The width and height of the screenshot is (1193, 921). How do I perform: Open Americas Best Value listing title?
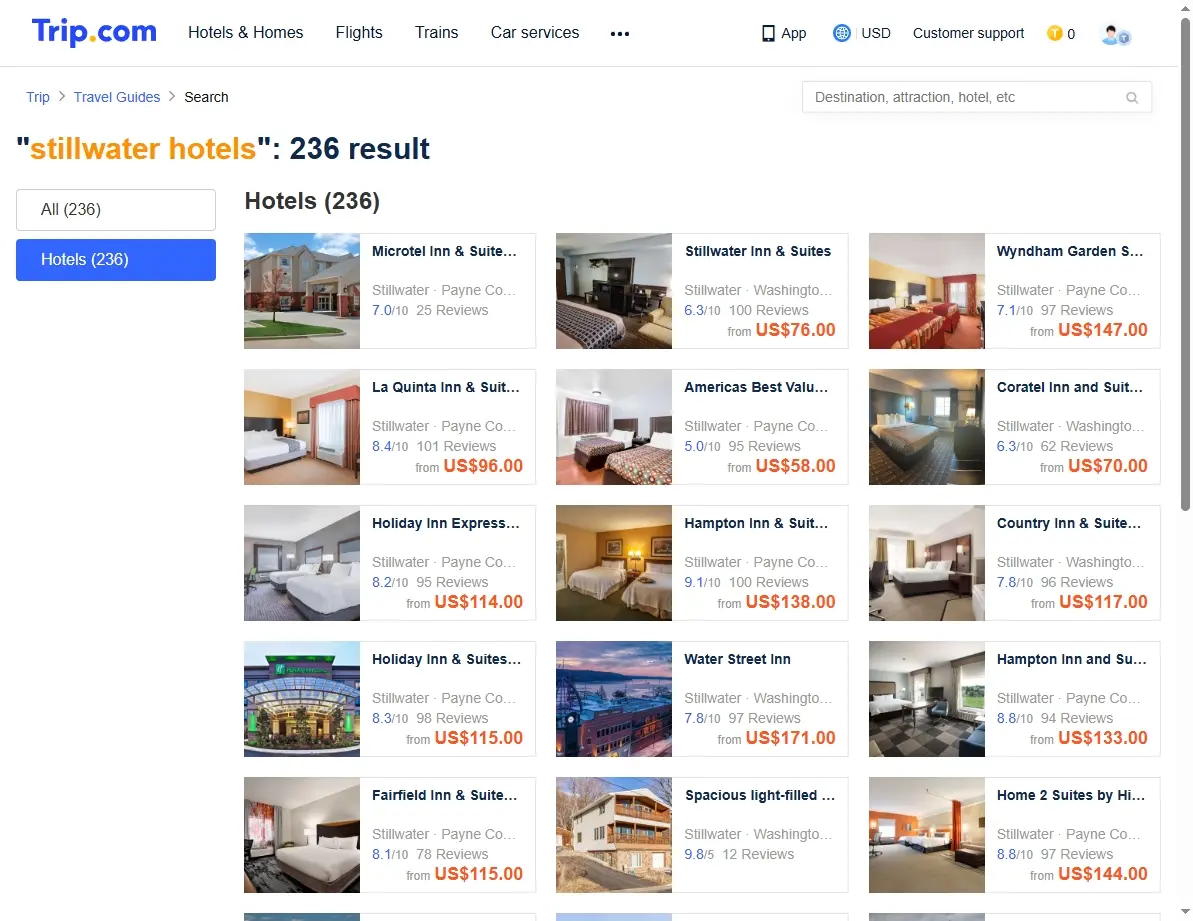tap(756, 387)
